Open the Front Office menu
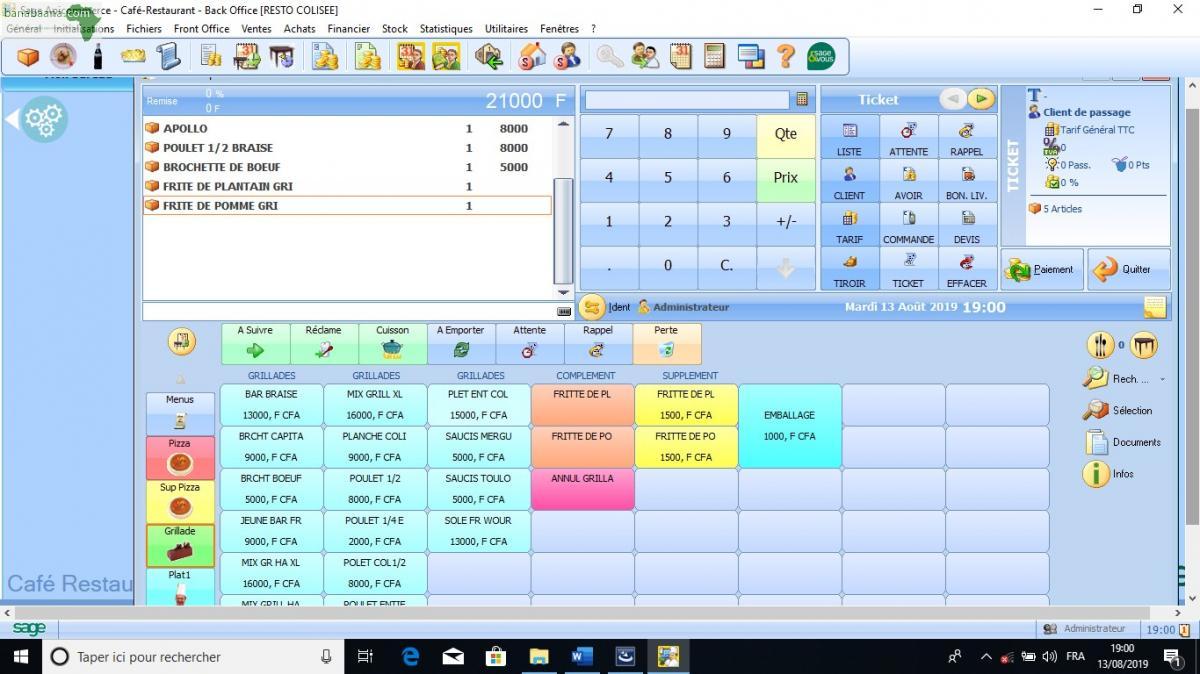The height and width of the screenshot is (674, 1200). [201, 29]
